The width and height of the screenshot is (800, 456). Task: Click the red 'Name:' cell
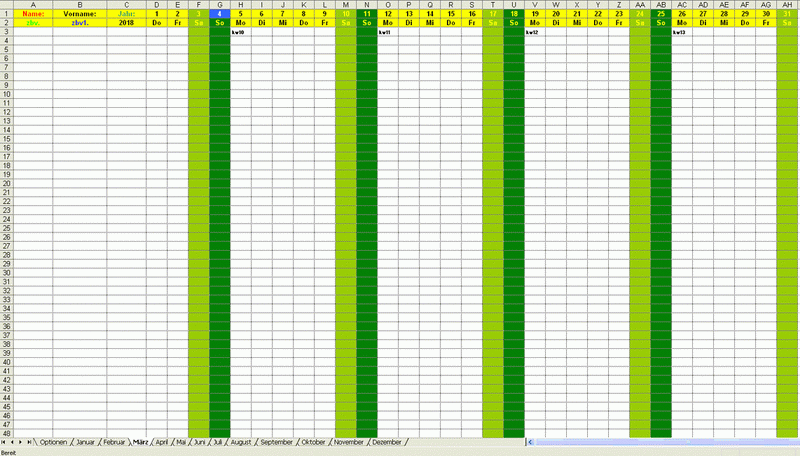point(33,14)
